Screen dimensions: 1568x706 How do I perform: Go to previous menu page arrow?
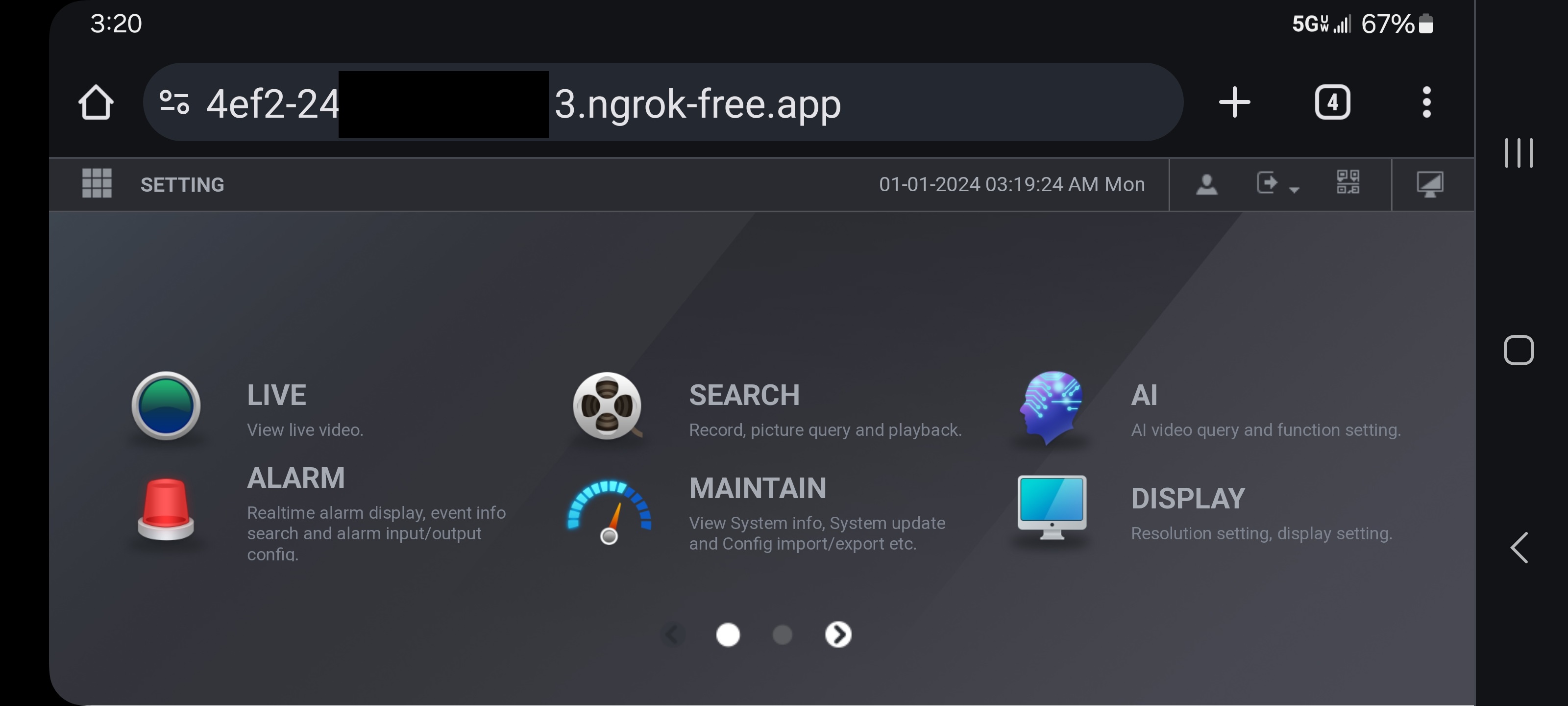click(x=673, y=634)
